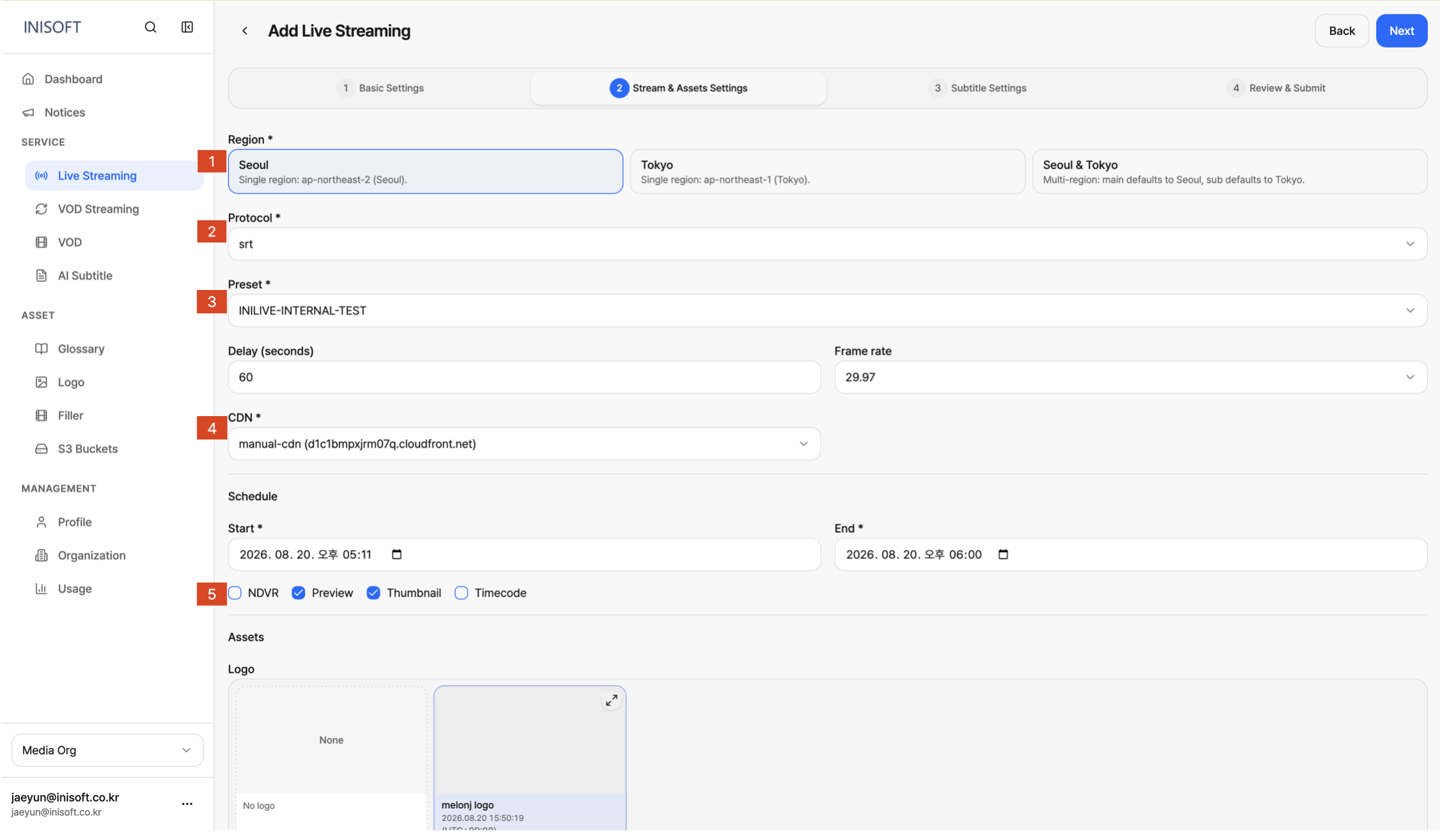Click the S3 Buckets drive icon

click(42, 449)
